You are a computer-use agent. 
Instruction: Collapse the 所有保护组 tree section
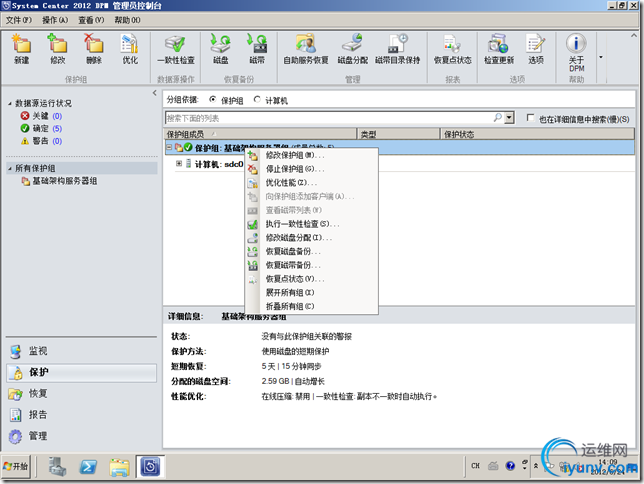[x=9, y=168]
